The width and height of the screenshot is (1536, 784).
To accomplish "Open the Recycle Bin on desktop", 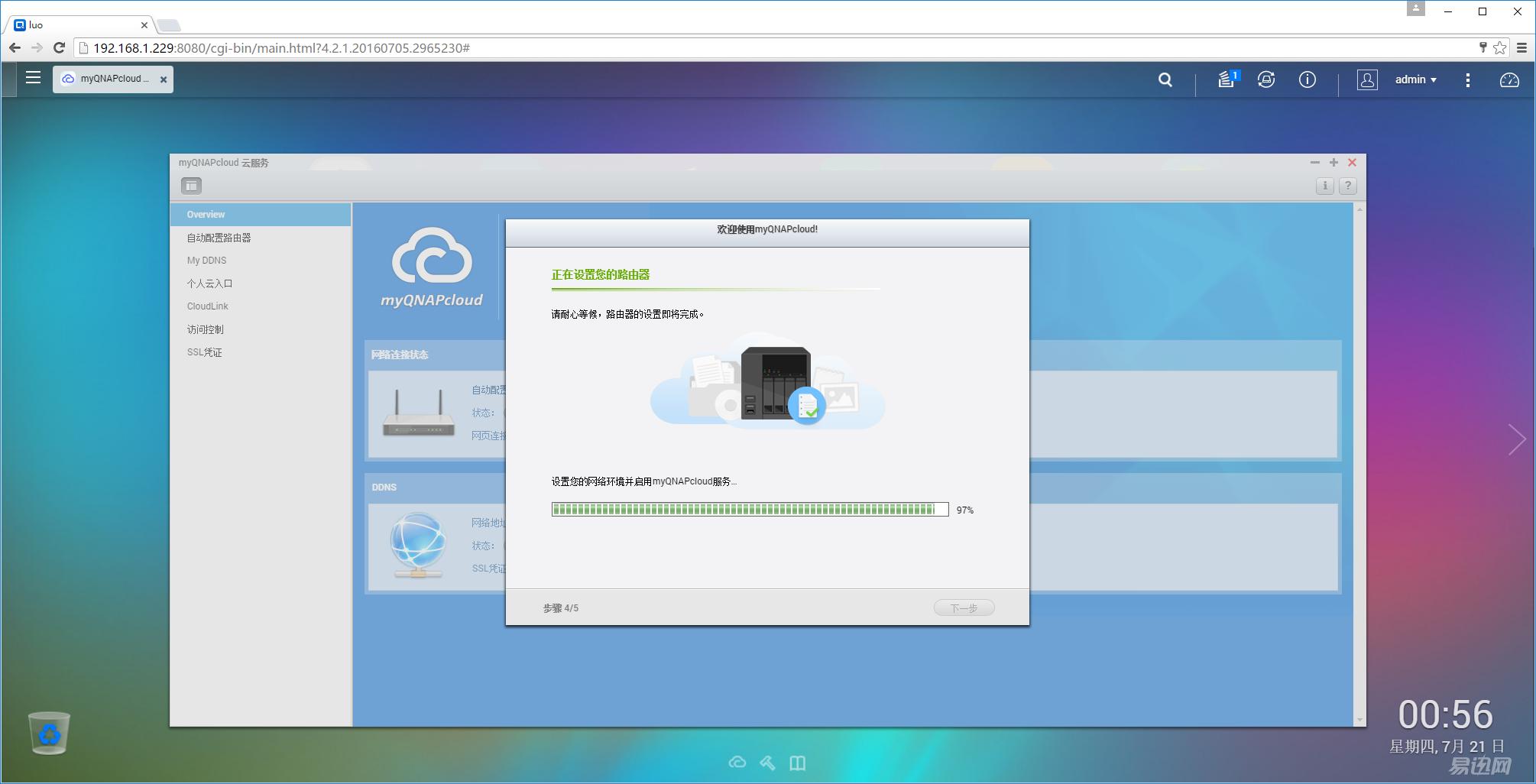I will click(x=50, y=733).
